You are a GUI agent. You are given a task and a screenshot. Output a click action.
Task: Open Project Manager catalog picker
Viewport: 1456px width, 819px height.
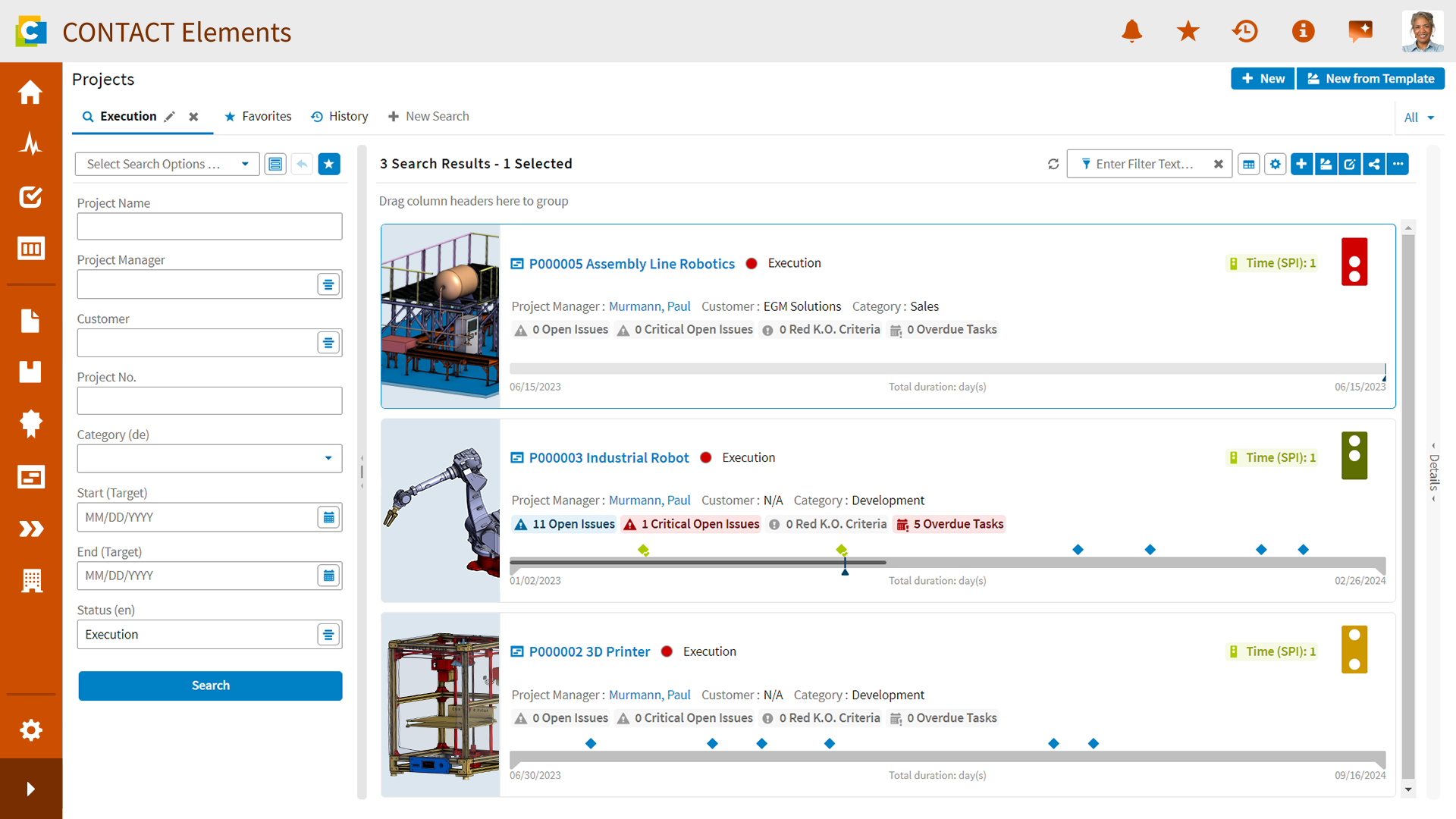coord(328,284)
